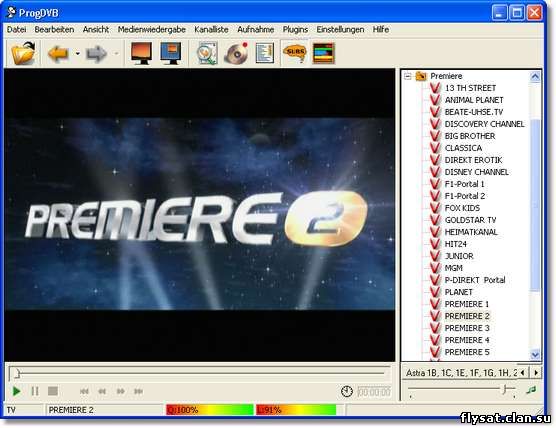Open the equalizer color bars icon
The image size is (556, 428).
point(324,53)
